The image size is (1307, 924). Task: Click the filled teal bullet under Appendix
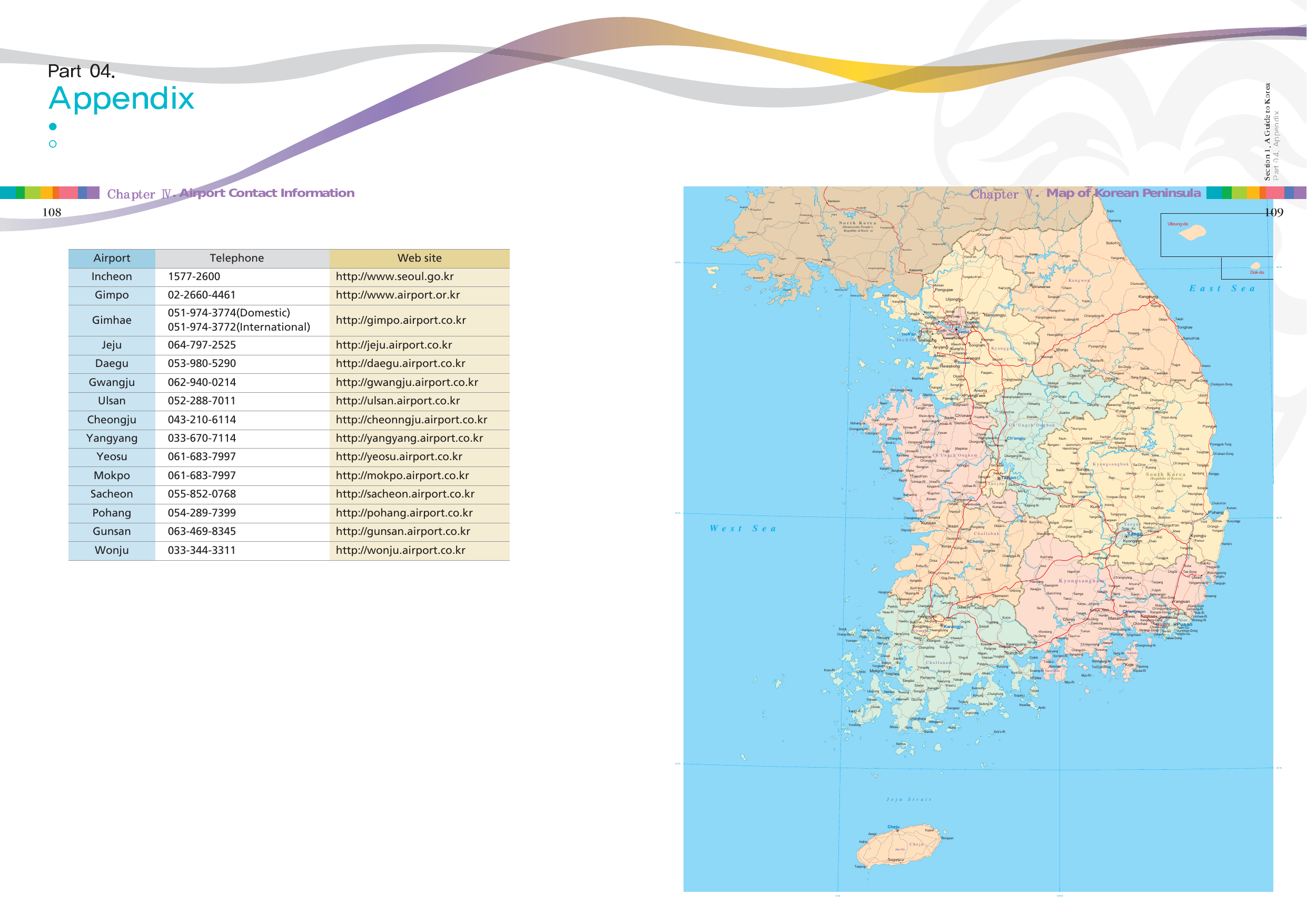52,126
